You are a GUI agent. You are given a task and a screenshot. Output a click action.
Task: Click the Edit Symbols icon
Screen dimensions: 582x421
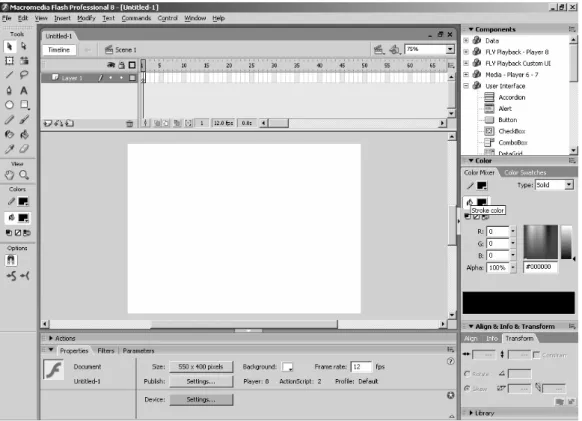[x=395, y=49]
